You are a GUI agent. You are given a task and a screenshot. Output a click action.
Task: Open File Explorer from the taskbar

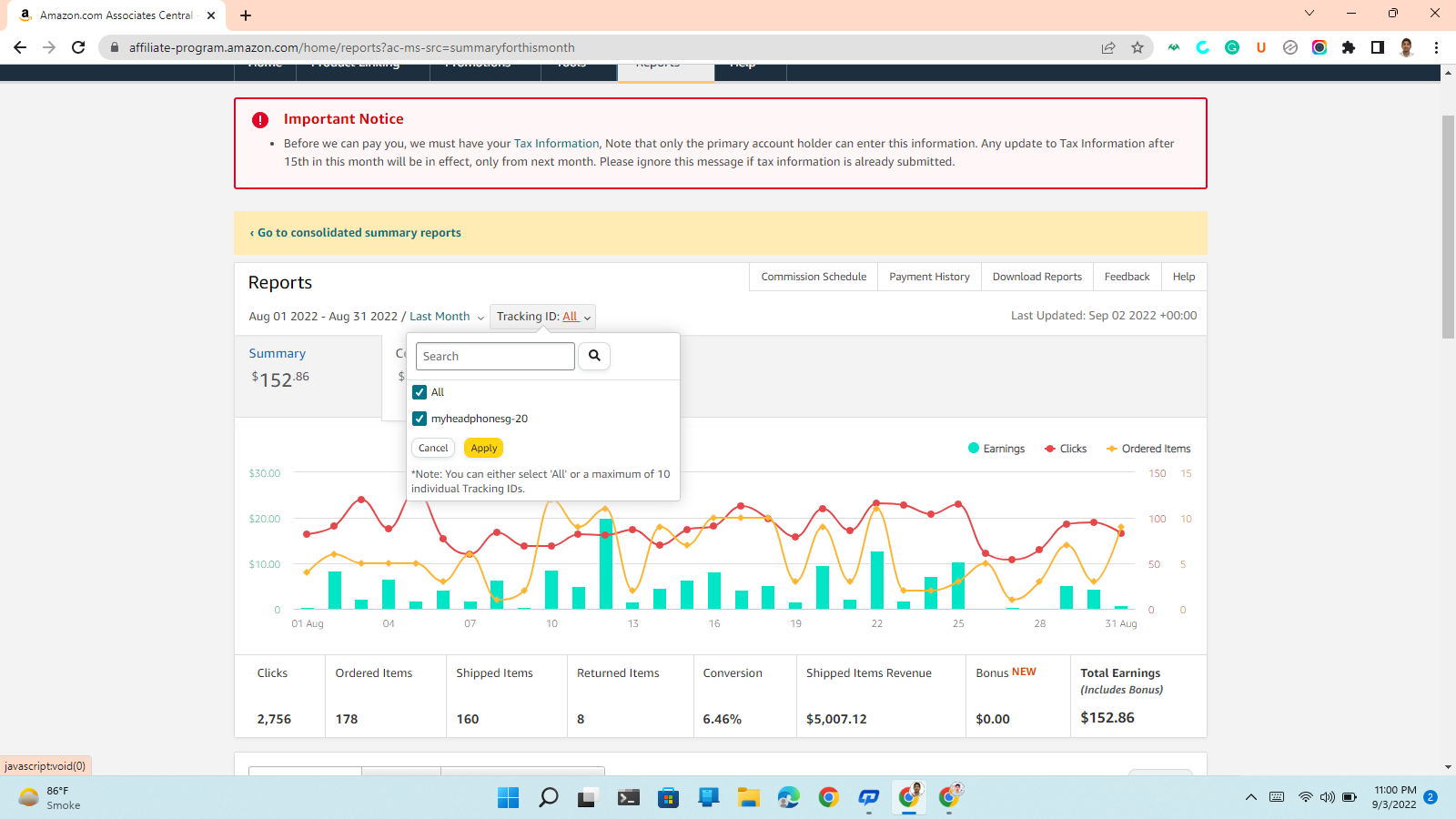pos(748,798)
